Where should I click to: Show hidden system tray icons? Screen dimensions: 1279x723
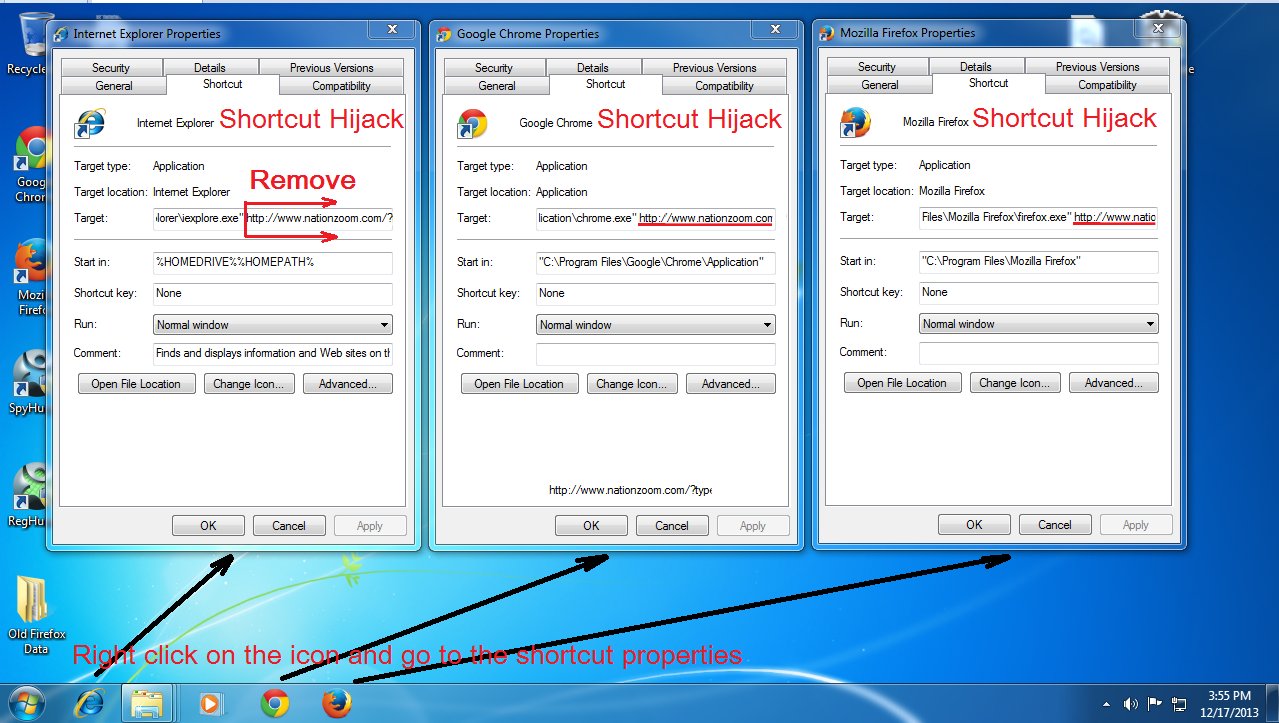coord(1106,704)
